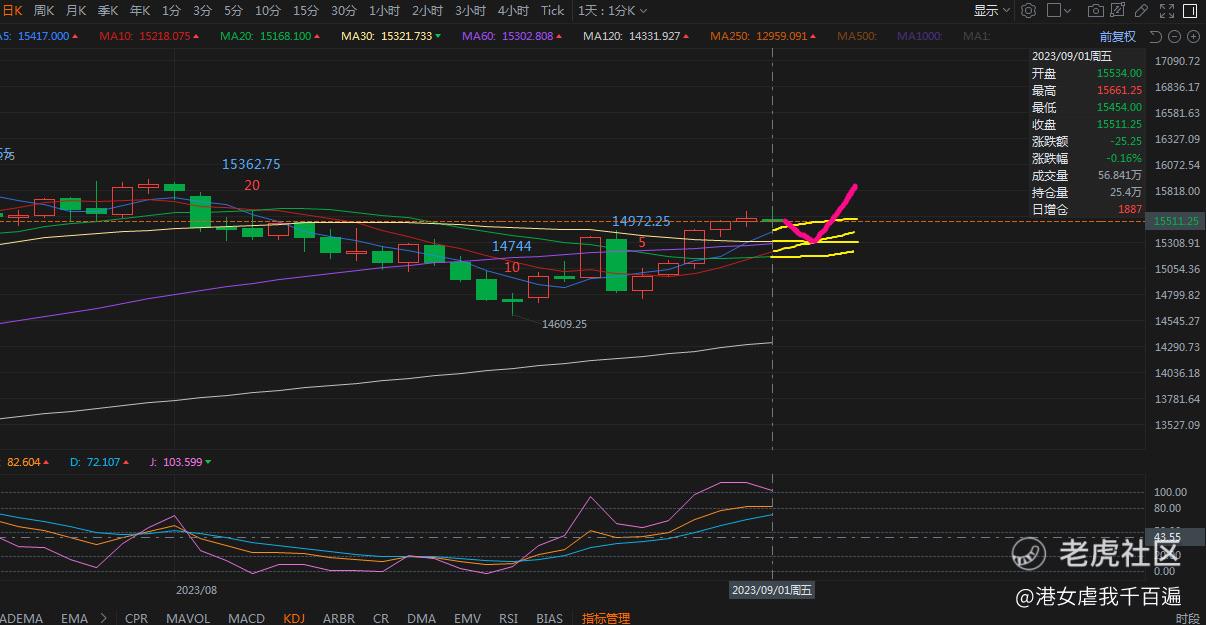Screen dimensions: 1206x625
Task: Switch to 季K quarterly candlestick
Action: pos(108,10)
